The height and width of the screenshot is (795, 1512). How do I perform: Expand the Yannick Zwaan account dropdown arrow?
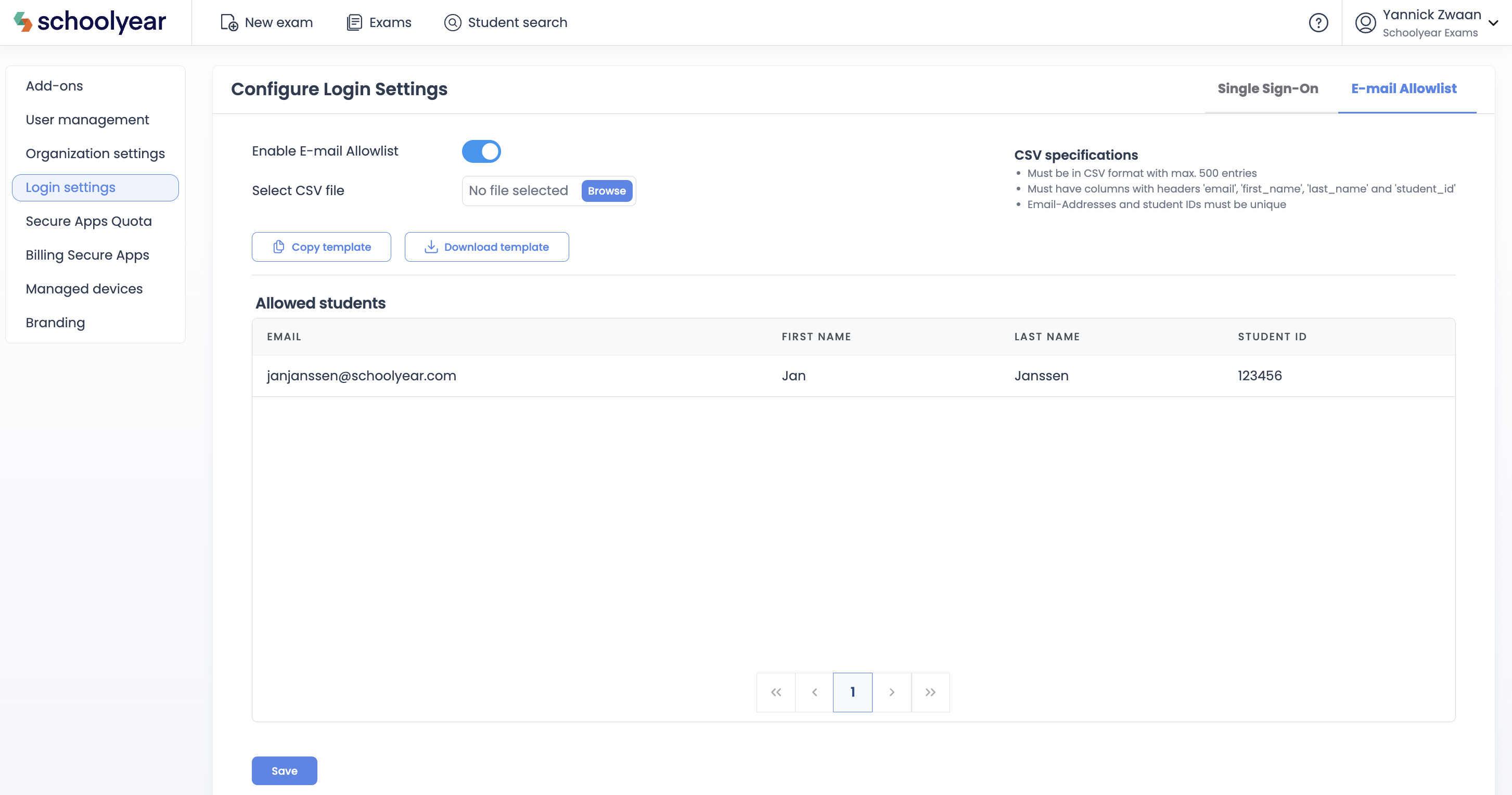(1493, 22)
